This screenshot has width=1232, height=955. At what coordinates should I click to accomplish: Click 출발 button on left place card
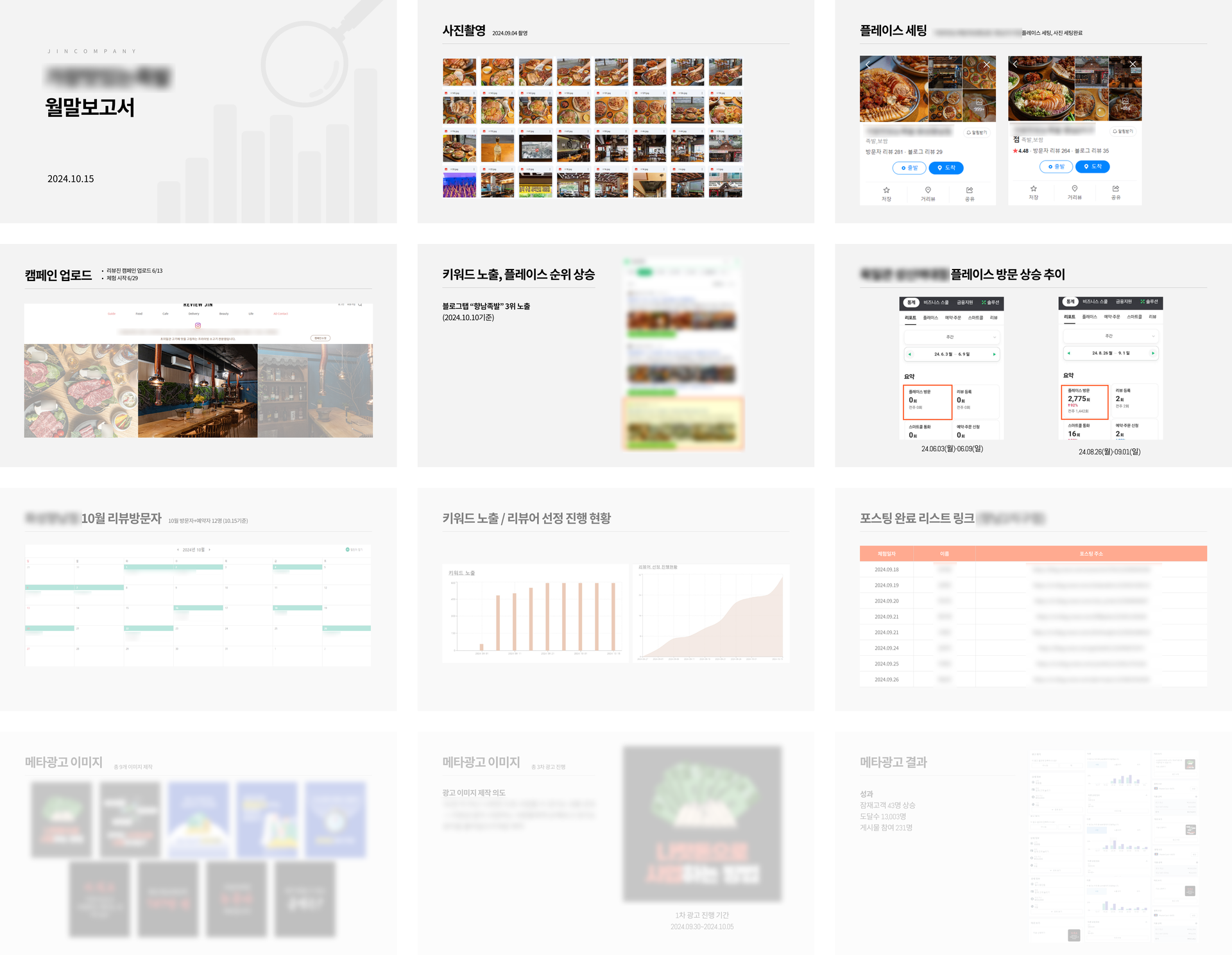pos(909,168)
